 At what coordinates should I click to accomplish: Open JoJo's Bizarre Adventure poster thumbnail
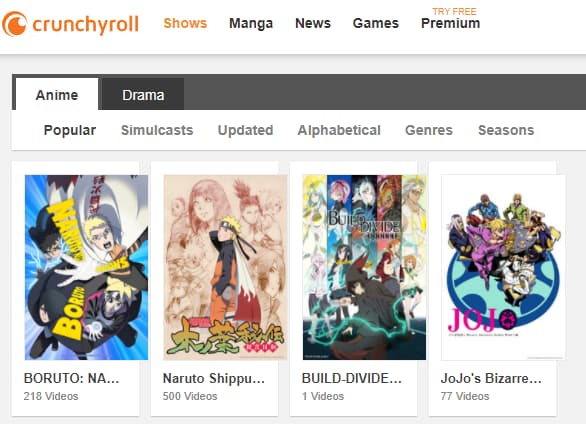[503, 267]
